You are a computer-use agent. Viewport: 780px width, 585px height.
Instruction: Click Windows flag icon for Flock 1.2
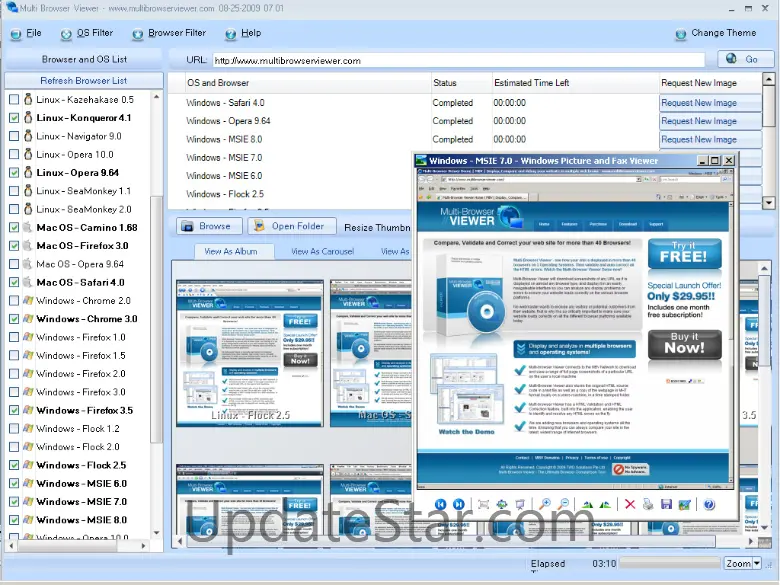coord(28,428)
